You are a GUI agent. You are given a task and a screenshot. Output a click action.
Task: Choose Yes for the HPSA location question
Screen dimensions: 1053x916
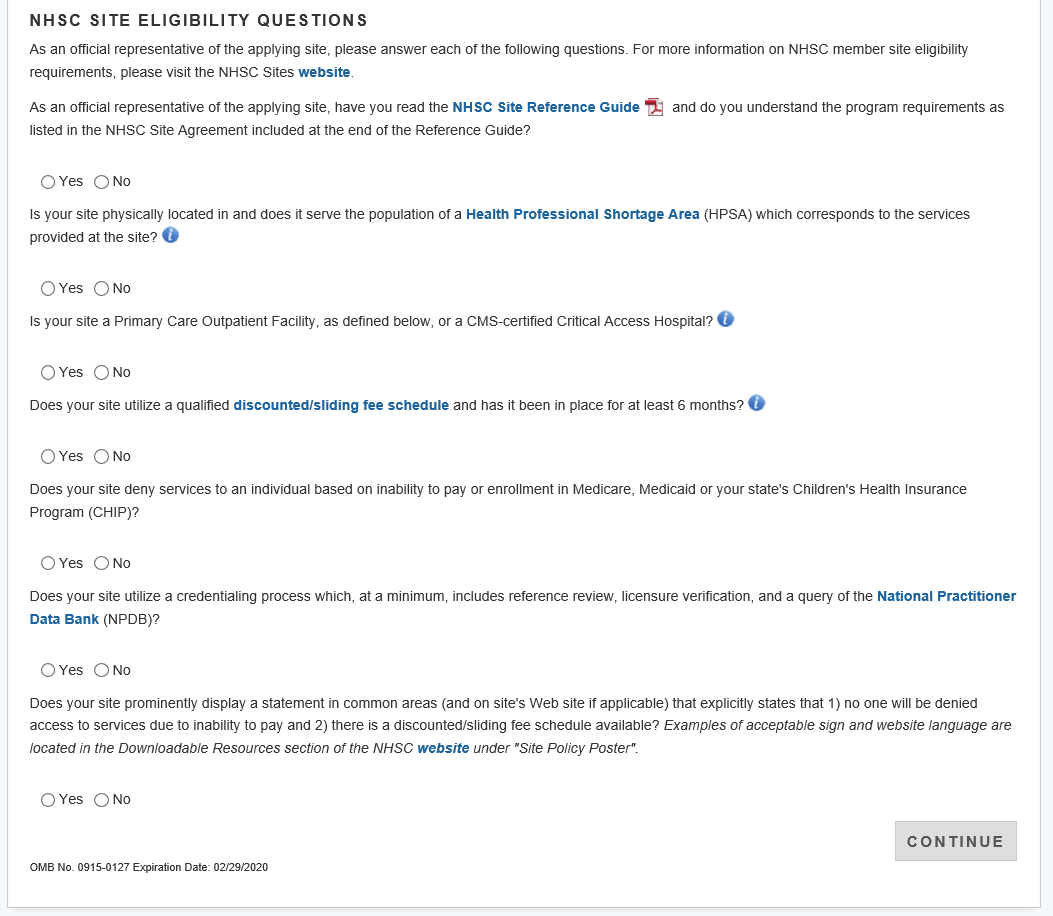48,289
